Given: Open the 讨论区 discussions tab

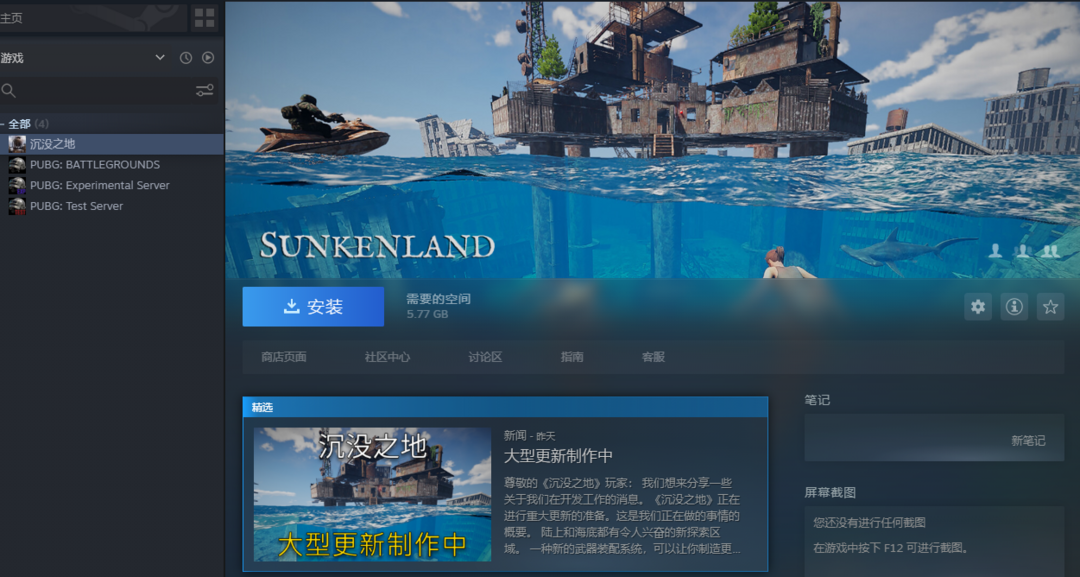Looking at the screenshot, I should 485,357.
